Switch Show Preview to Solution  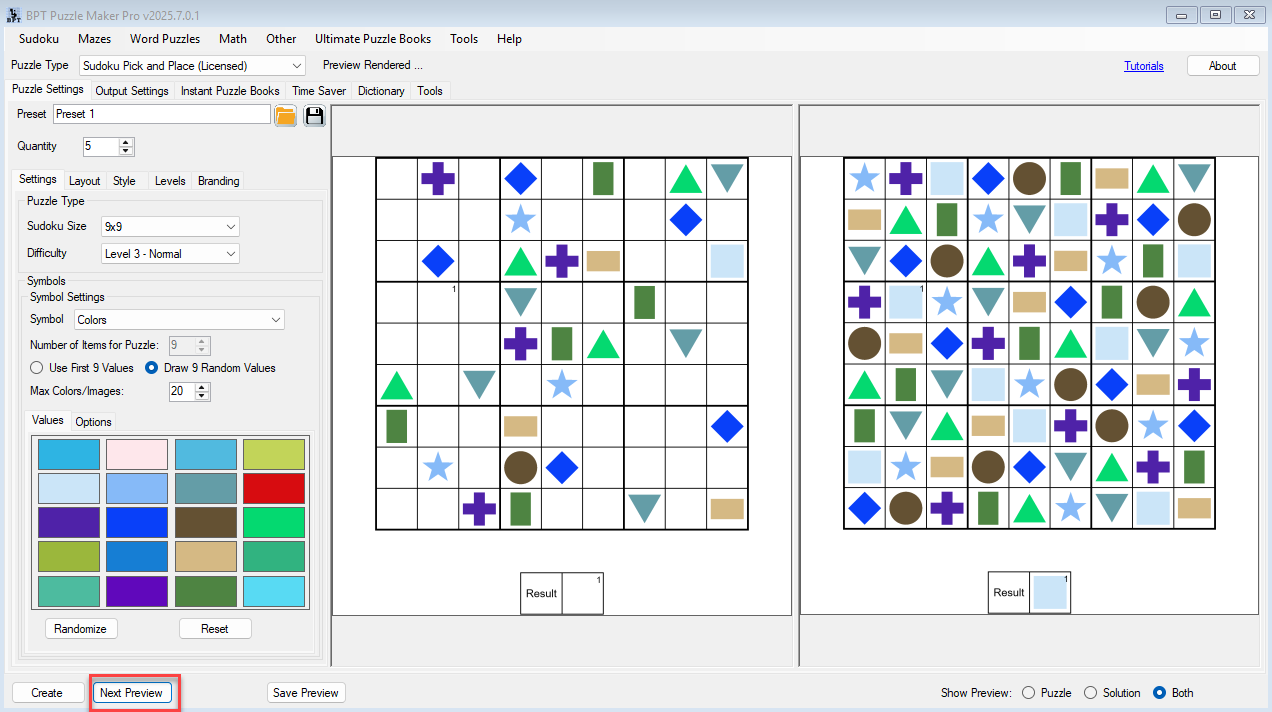click(x=1090, y=692)
